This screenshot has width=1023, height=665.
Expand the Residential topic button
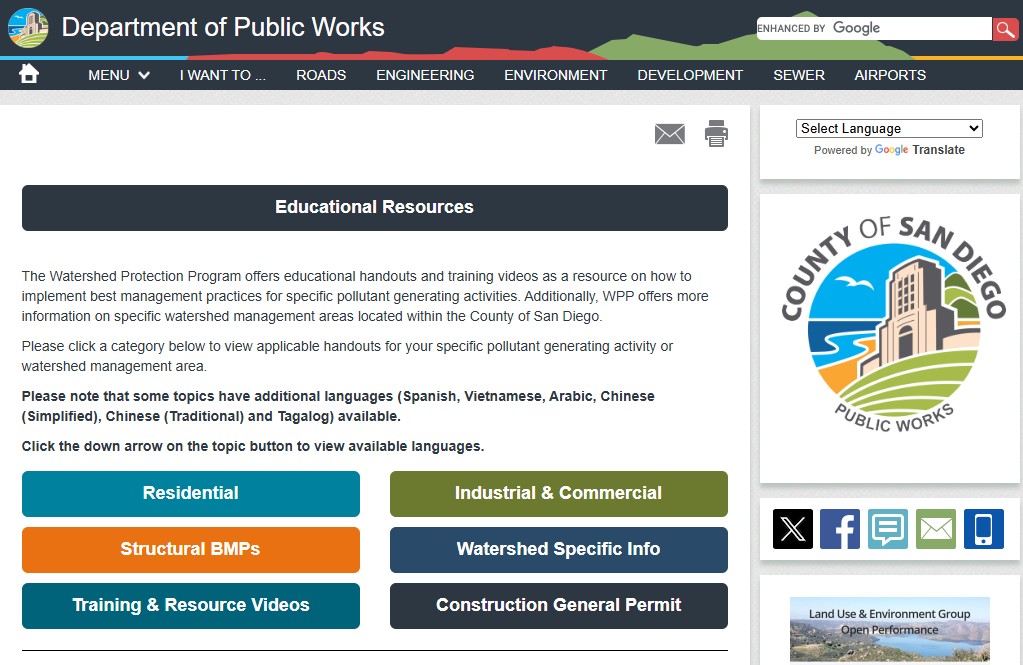tap(191, 493)
